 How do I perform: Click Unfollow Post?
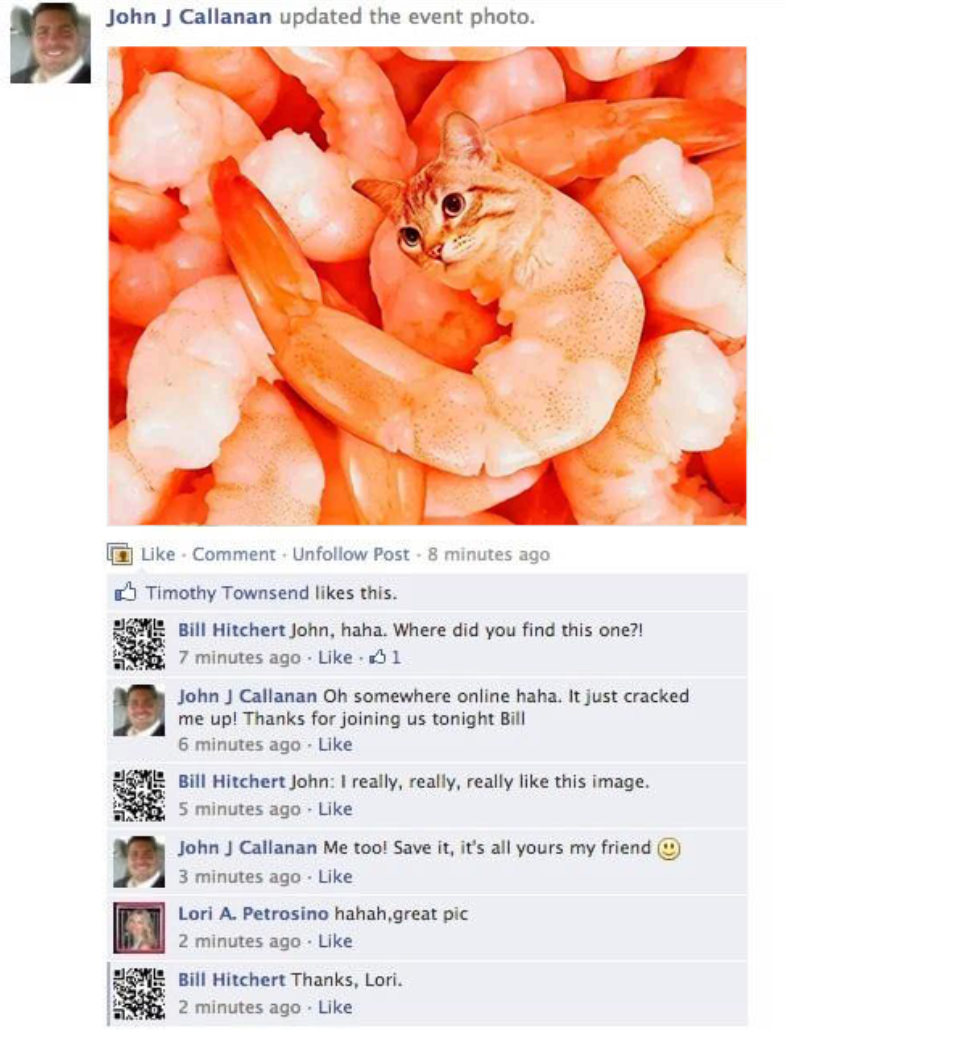point(351,554)
